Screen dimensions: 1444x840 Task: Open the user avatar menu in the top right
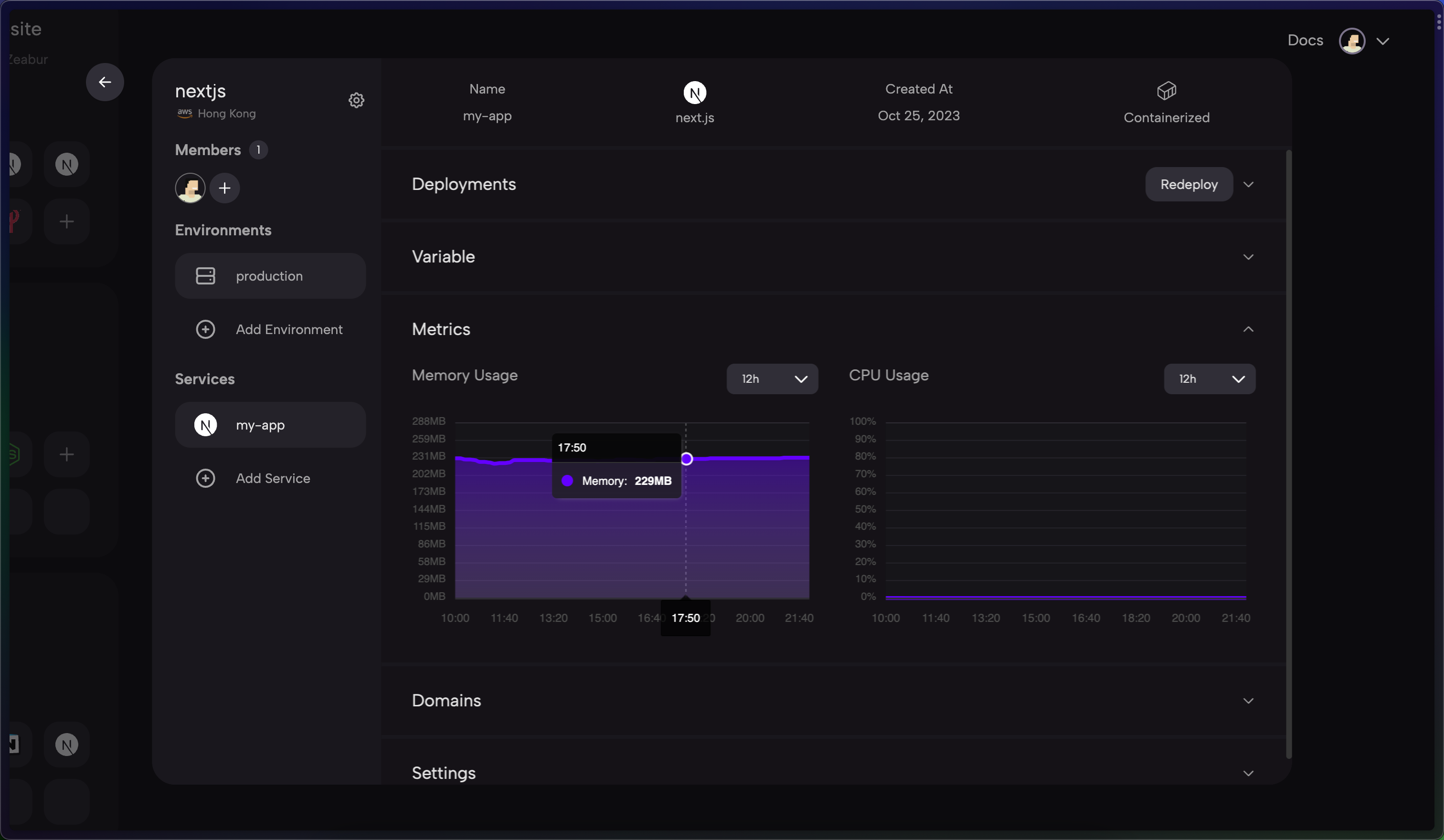[1352, 41]
